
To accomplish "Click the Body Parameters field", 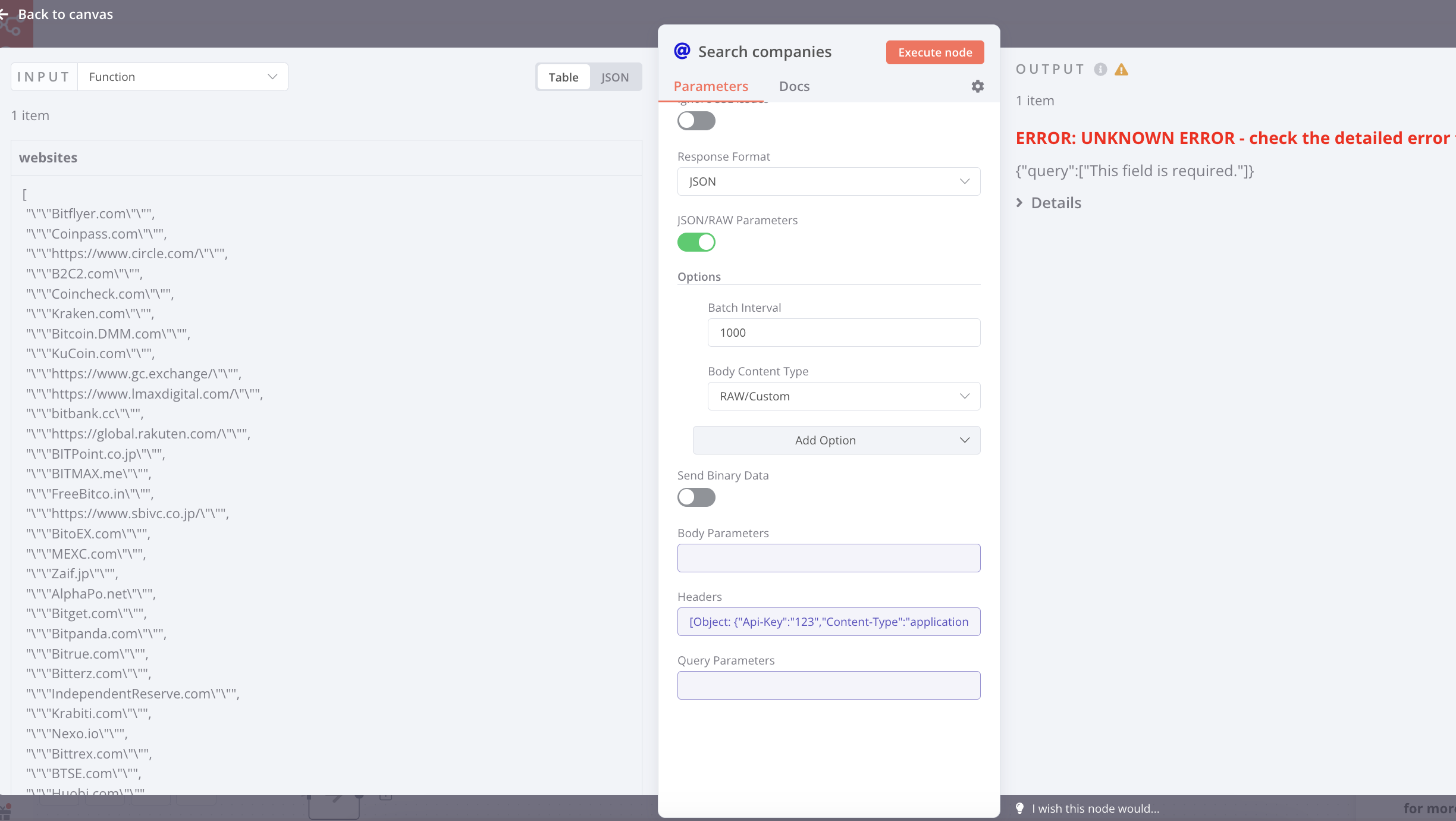I will (x=828, y=558).
